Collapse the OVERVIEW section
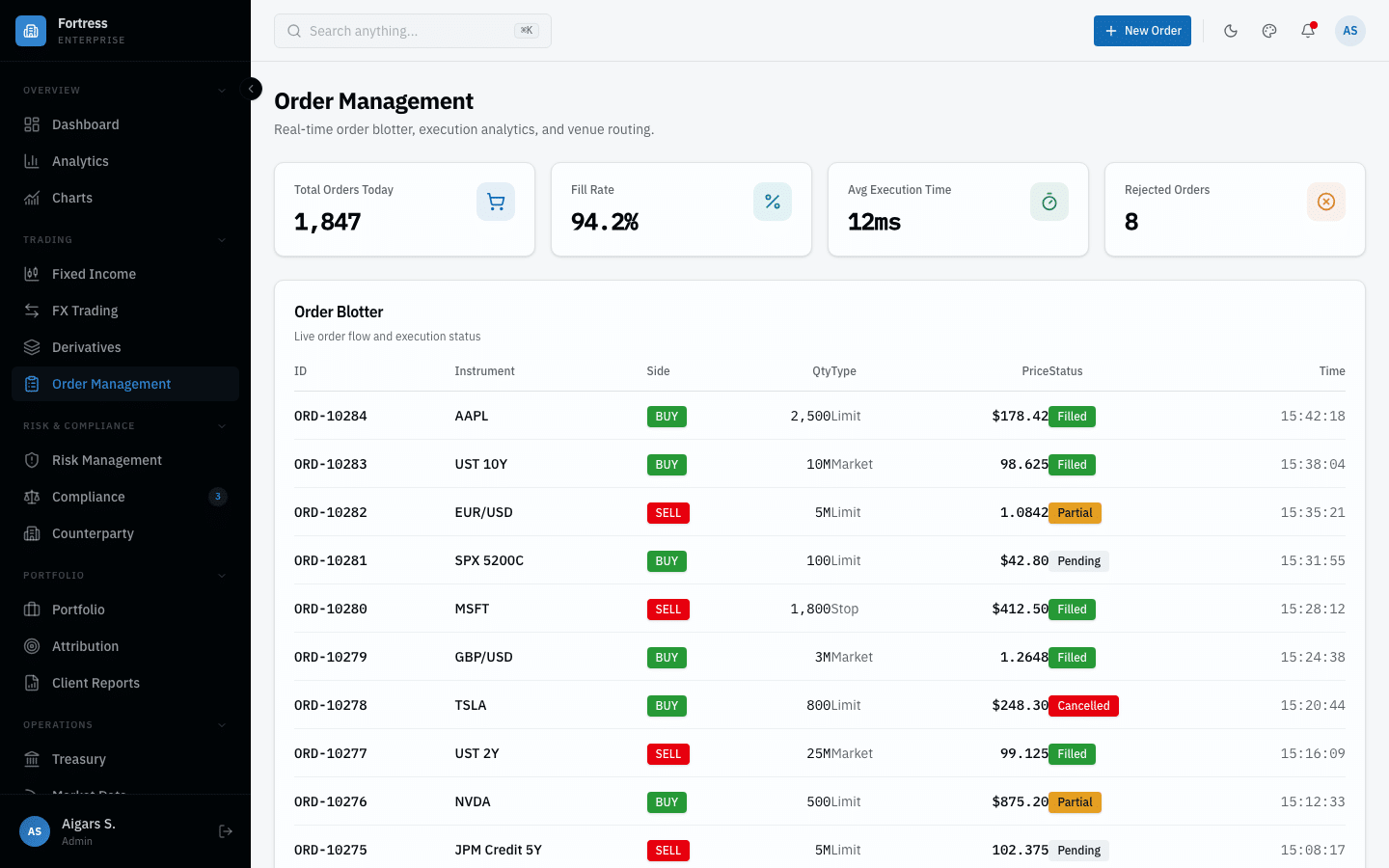This screenshot has height=868, width=1389. [x=223, y=90]
